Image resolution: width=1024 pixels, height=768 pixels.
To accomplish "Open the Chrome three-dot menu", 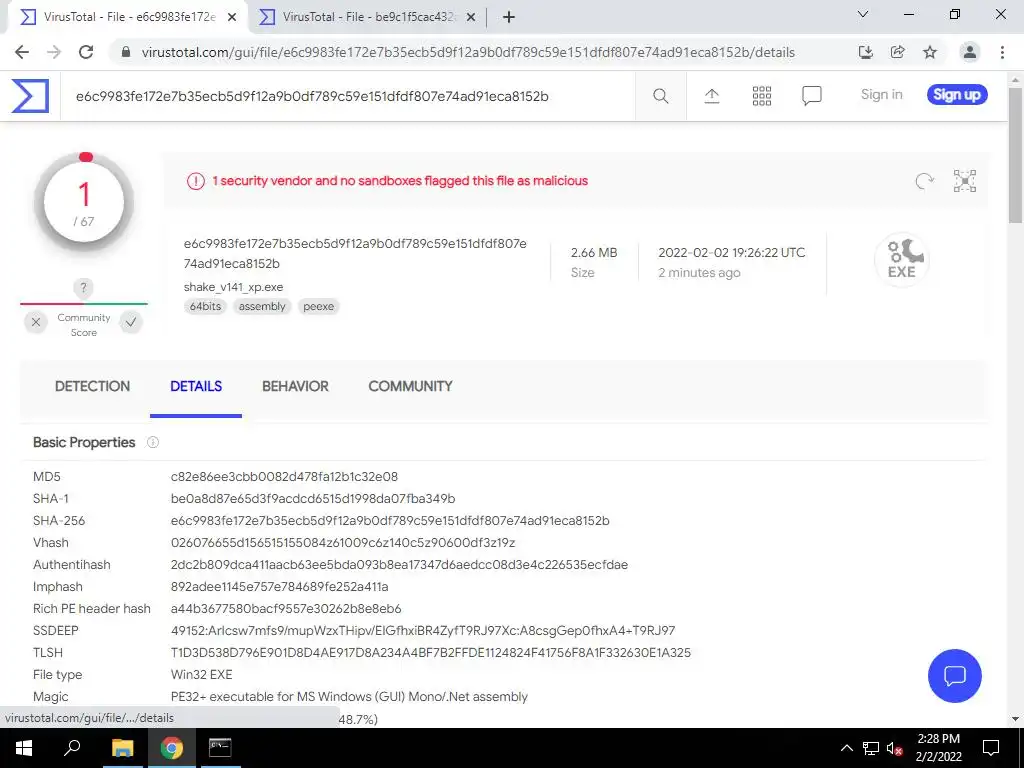I will (1002, 52).
